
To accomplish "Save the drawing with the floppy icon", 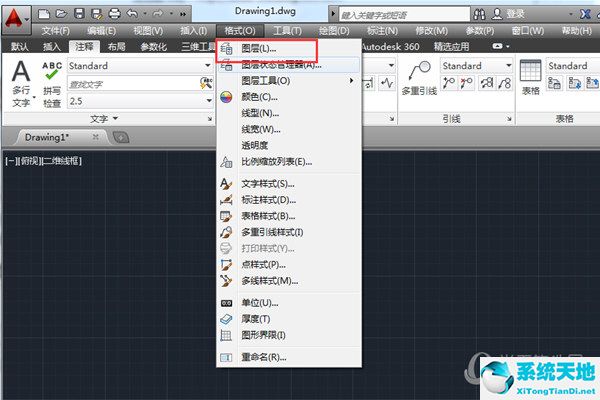I will tap(79, 15).
